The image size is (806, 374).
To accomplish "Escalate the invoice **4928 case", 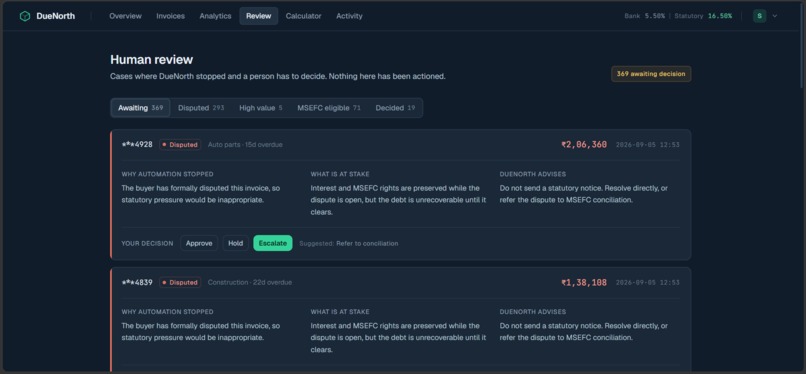I will [x=273, y=243].
